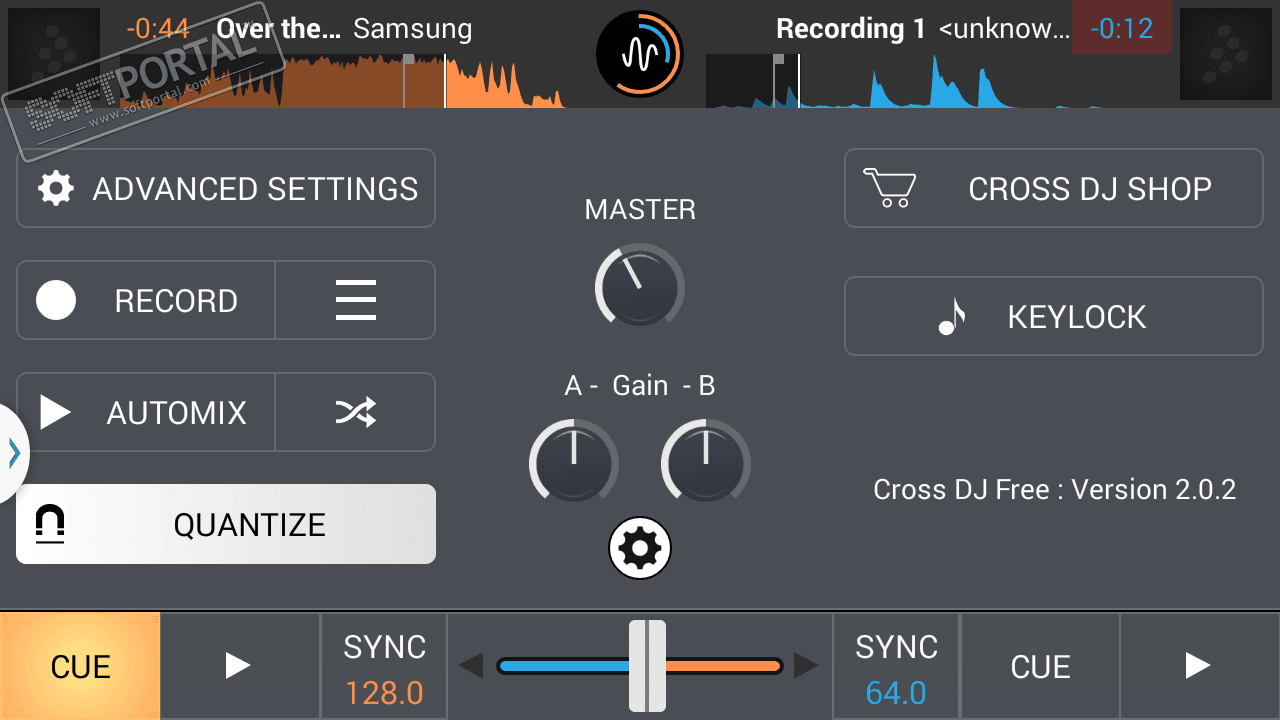Sync deck A at 128.0 BPM
1280x720 pixels.
click(384, 667)
